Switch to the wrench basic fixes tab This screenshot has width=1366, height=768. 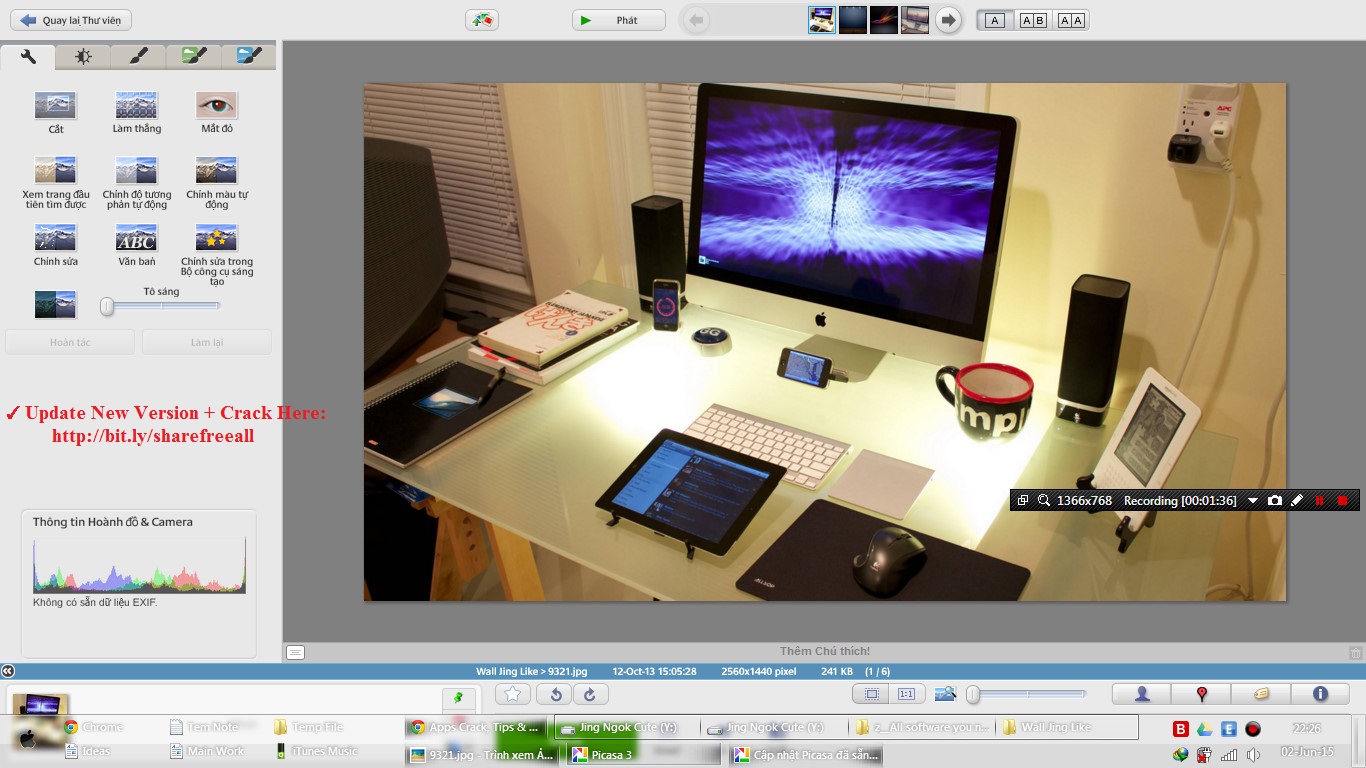[x=28, y=57]
